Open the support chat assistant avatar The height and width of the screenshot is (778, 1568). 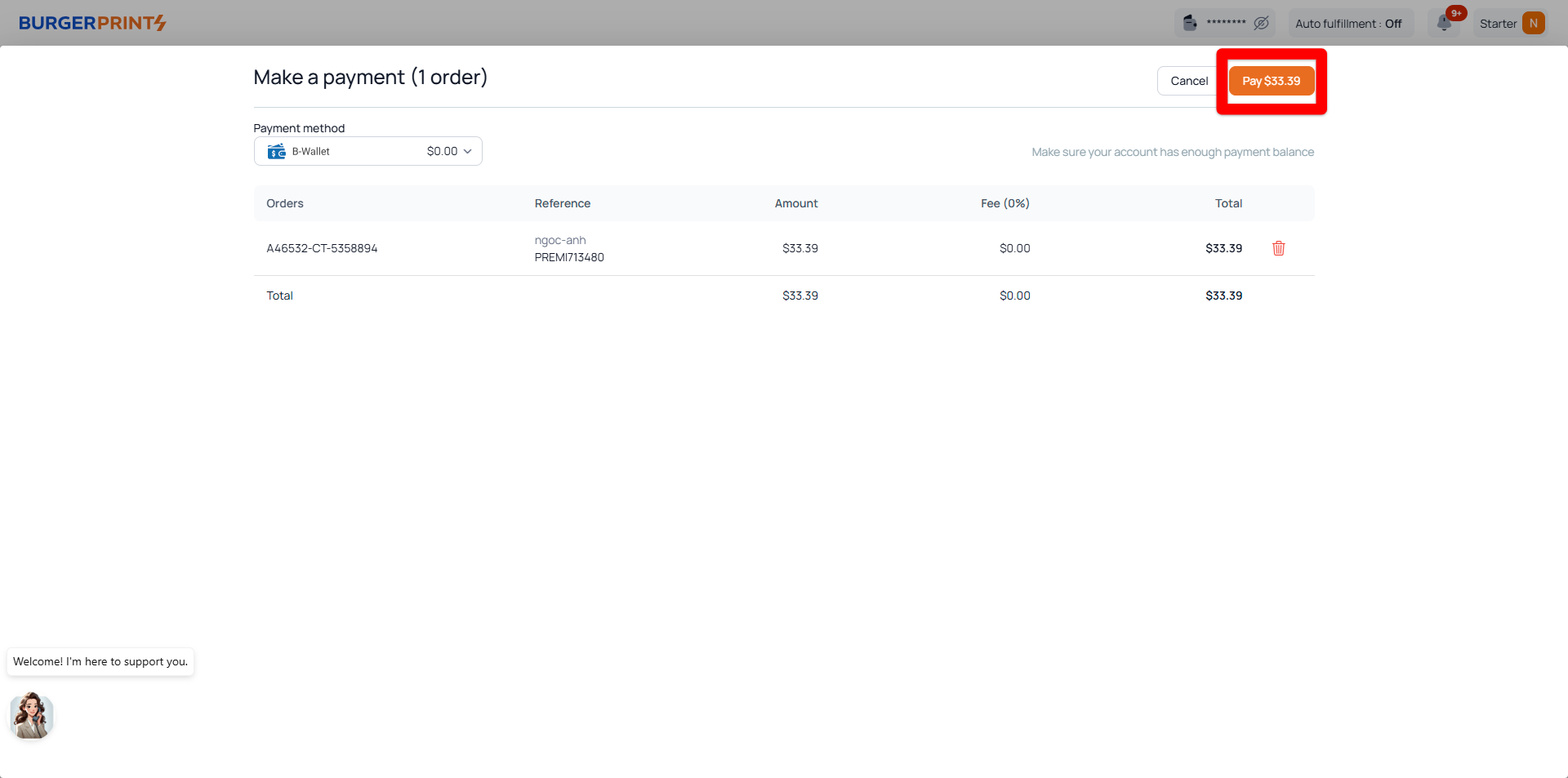[32, 716]
